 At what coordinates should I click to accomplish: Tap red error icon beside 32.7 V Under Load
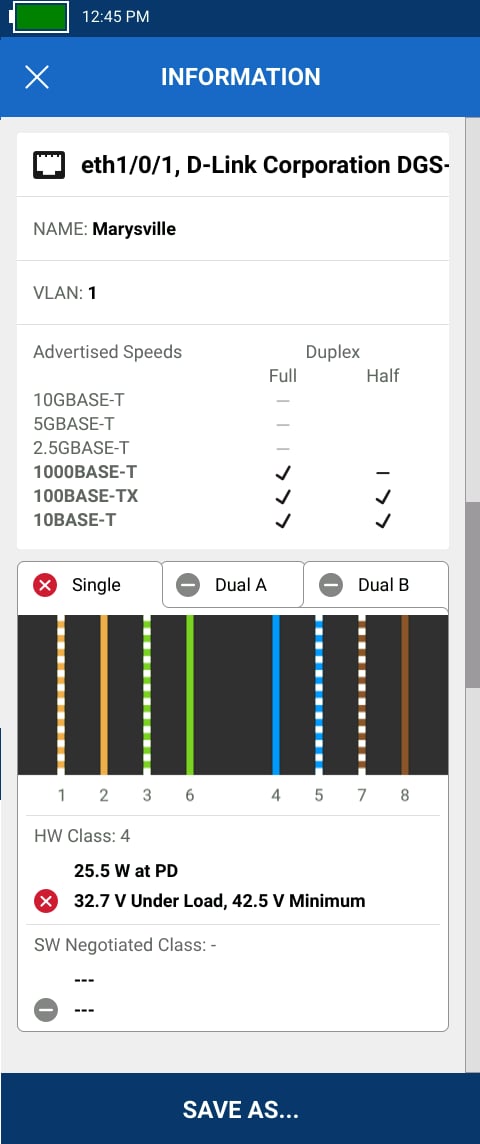click(46, 902)
